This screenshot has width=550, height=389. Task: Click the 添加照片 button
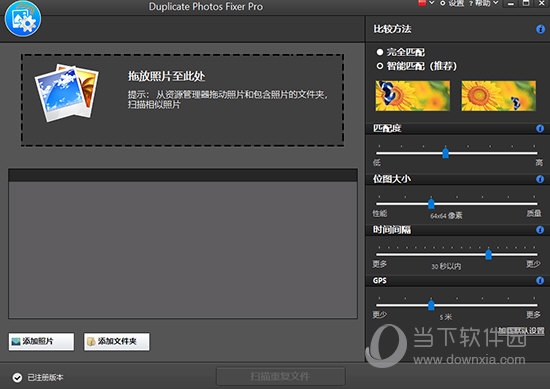click(41, 341)
